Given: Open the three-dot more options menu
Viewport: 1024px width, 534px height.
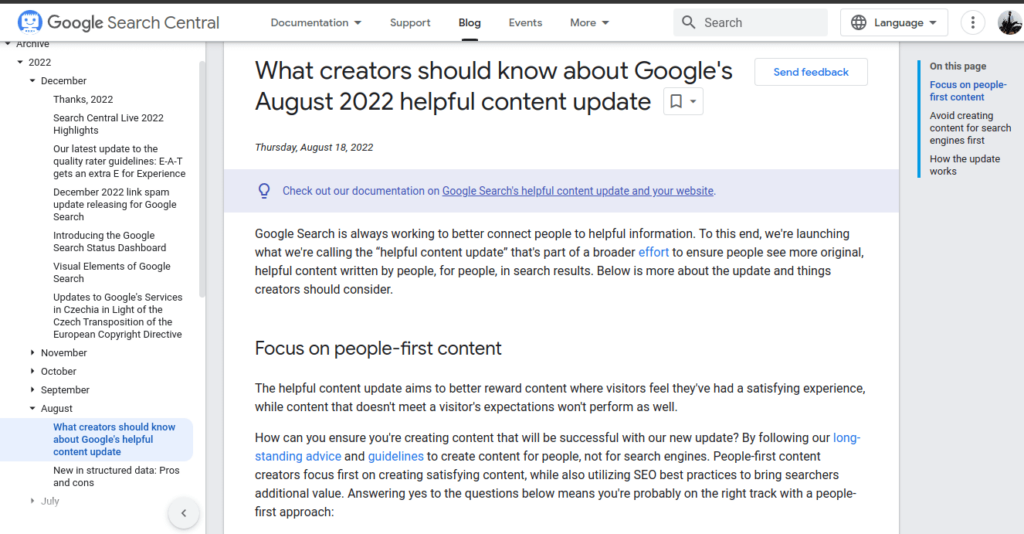Looking at the screenshot, I should point(972,22).
